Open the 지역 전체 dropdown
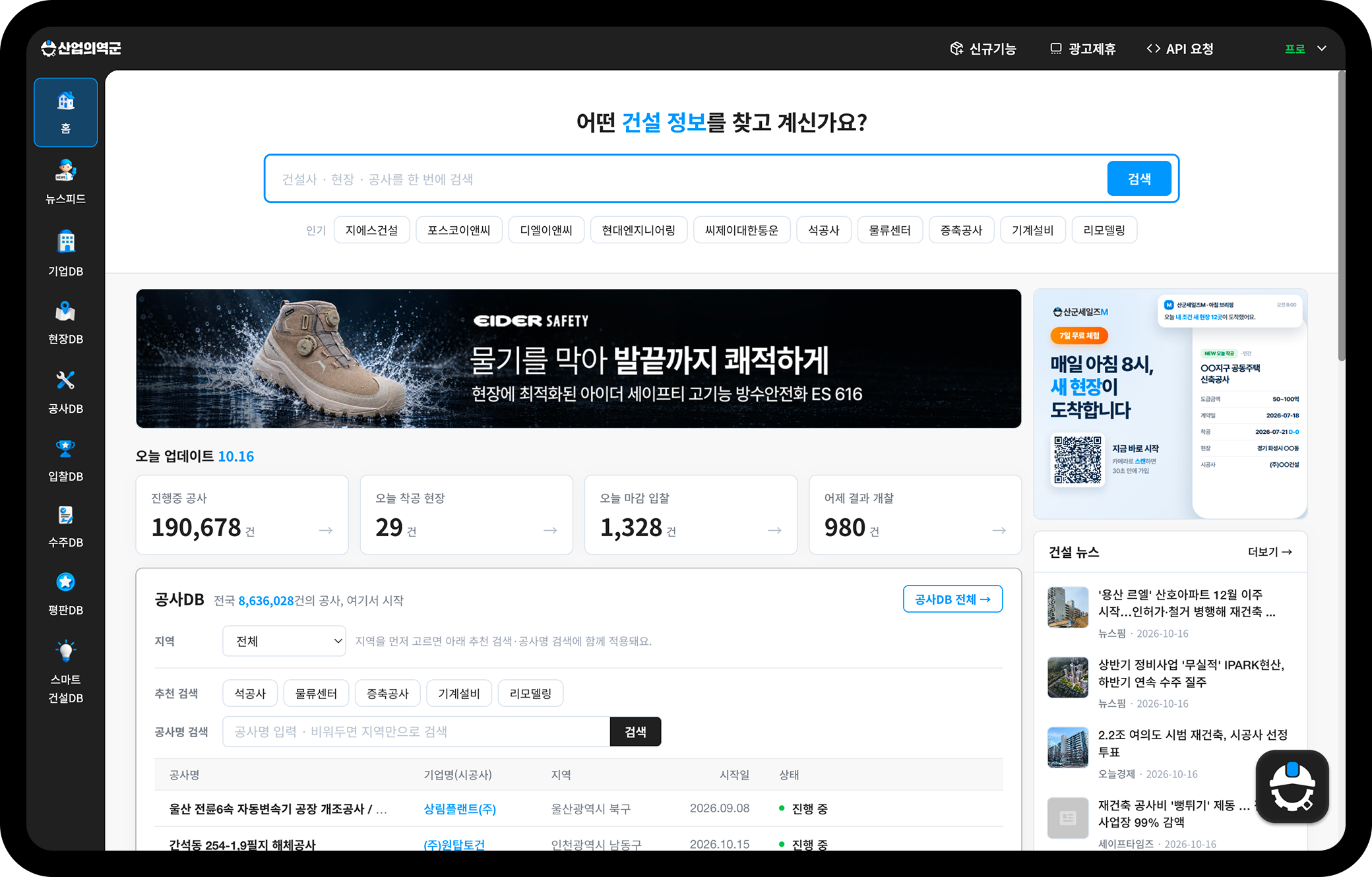Viewport: 1372px width, 877px height. [x=284, y=641]
